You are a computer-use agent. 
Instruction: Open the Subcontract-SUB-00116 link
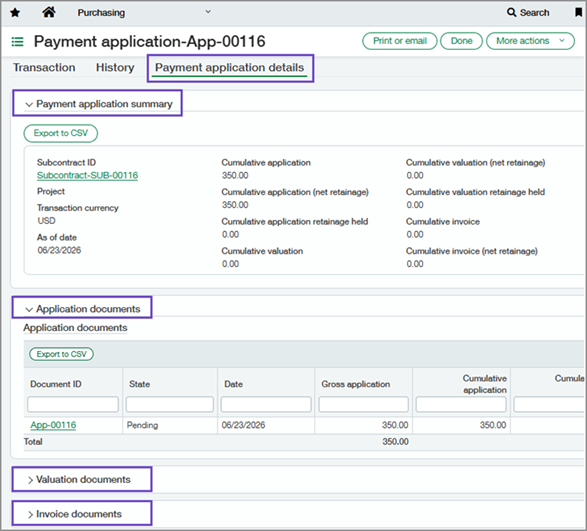coord(87,175)
